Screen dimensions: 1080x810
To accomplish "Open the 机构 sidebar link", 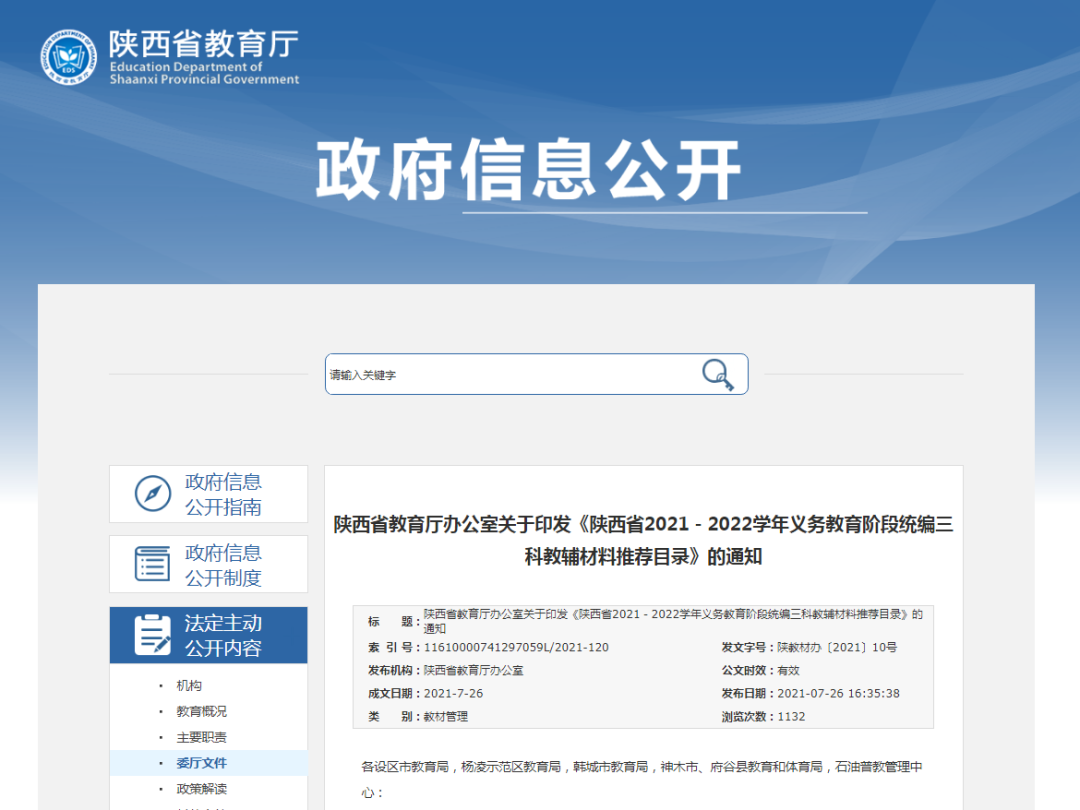I will (189, 685).
